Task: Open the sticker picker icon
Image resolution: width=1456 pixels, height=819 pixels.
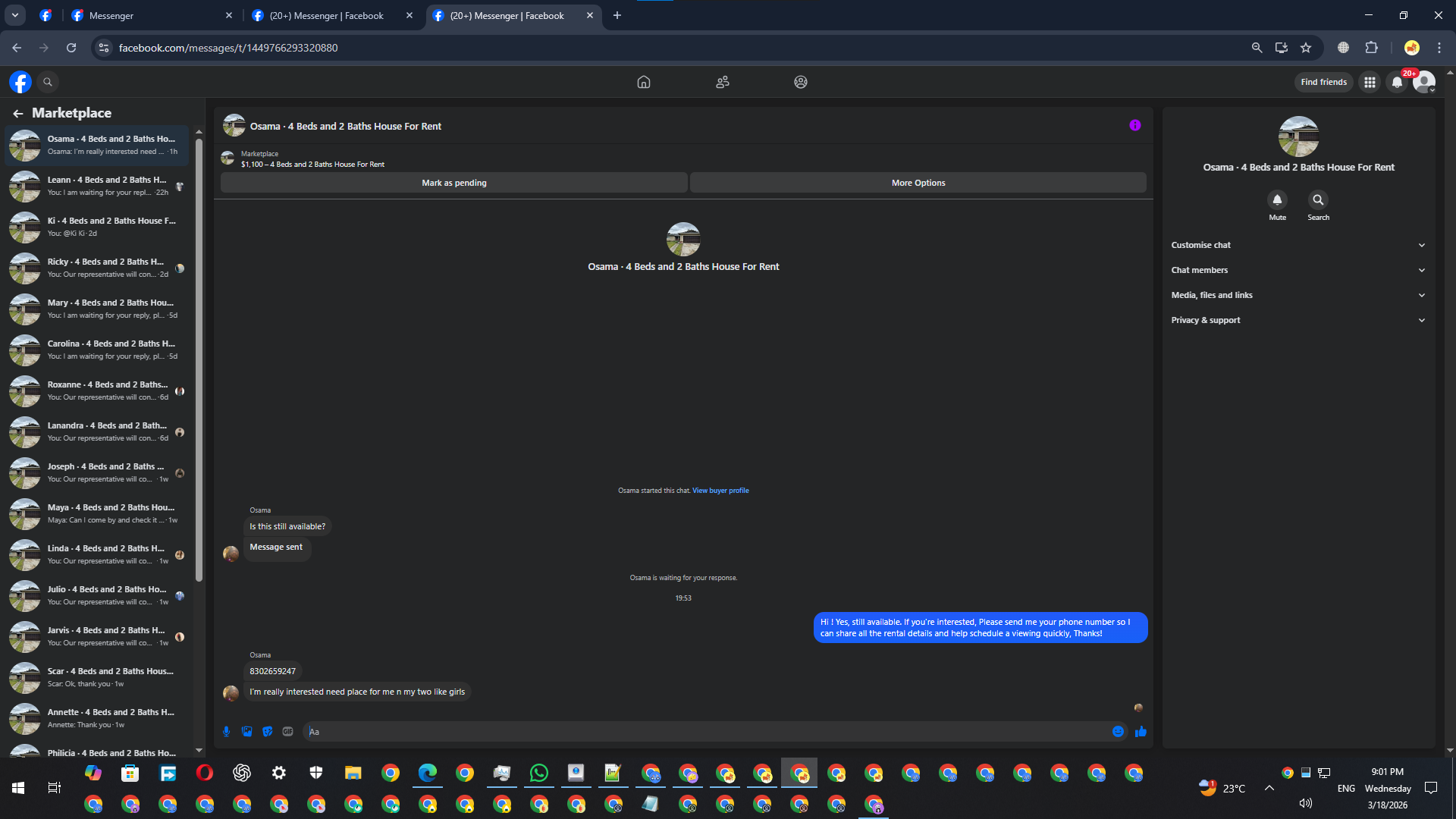Action: [267, 732]
